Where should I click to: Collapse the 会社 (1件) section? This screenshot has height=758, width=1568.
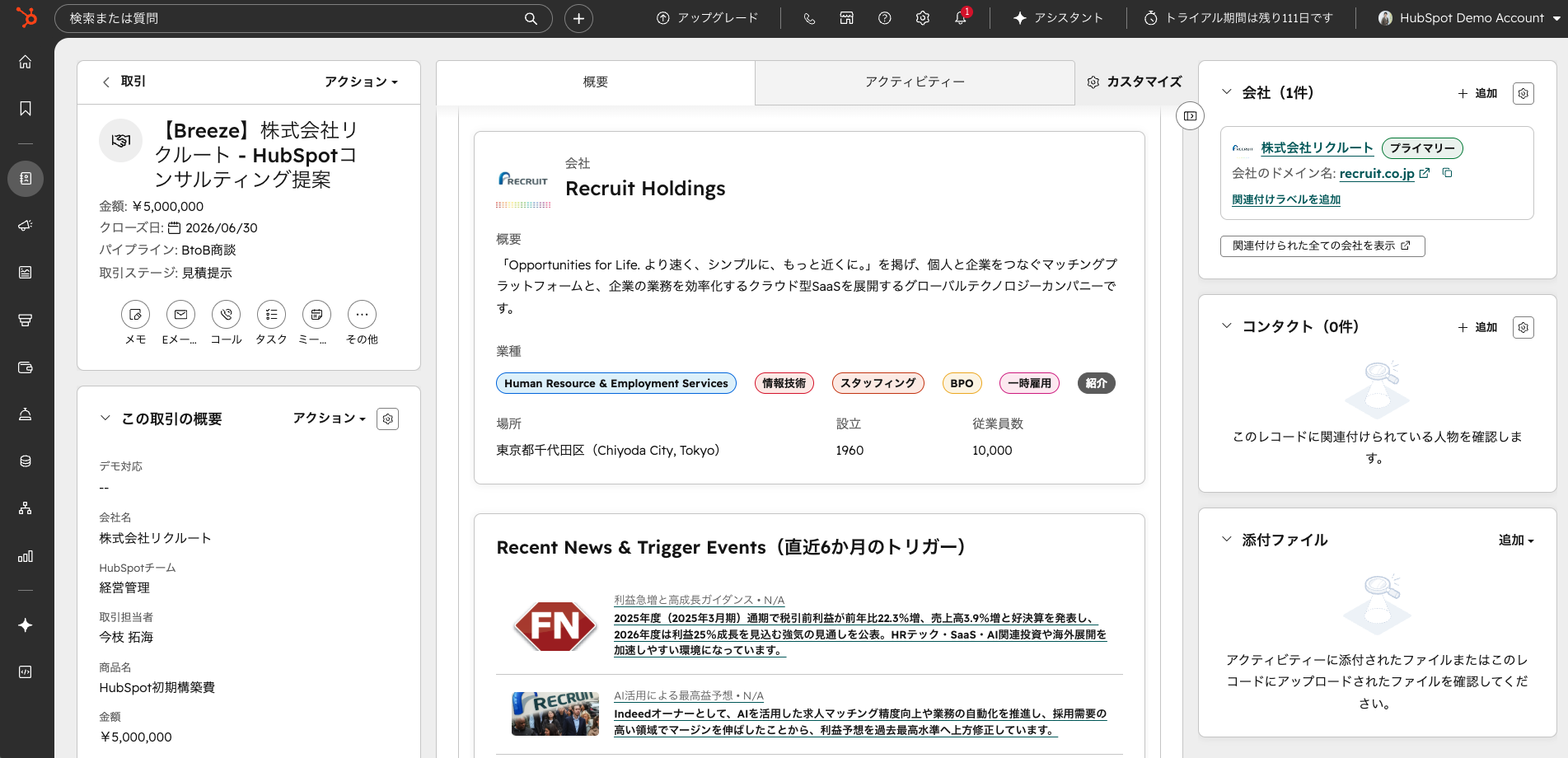(x=1226, y=92)
